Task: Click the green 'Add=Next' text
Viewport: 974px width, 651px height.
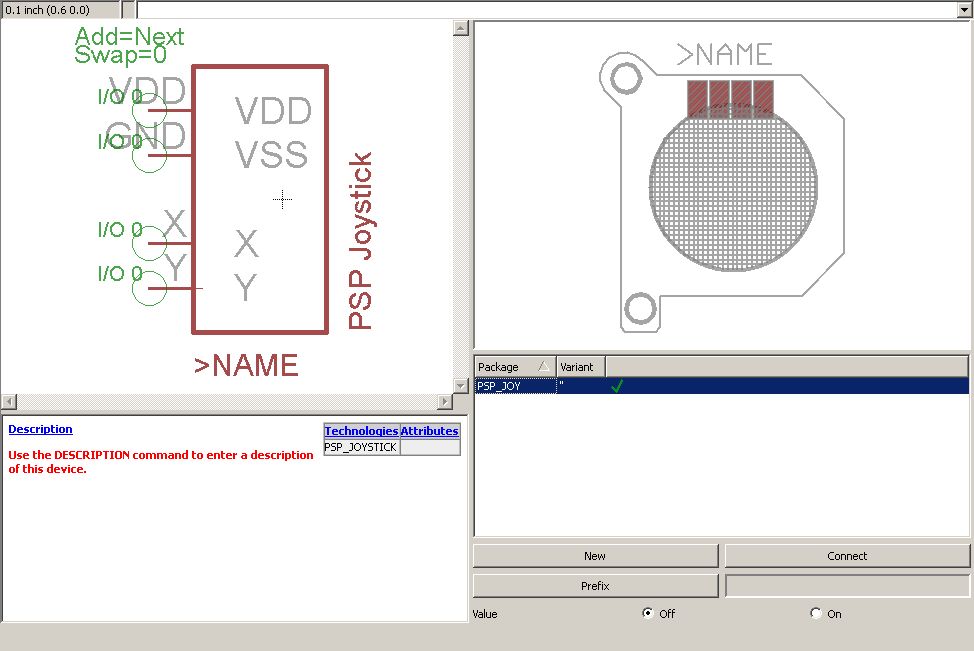Action: (x=129, y=36)
